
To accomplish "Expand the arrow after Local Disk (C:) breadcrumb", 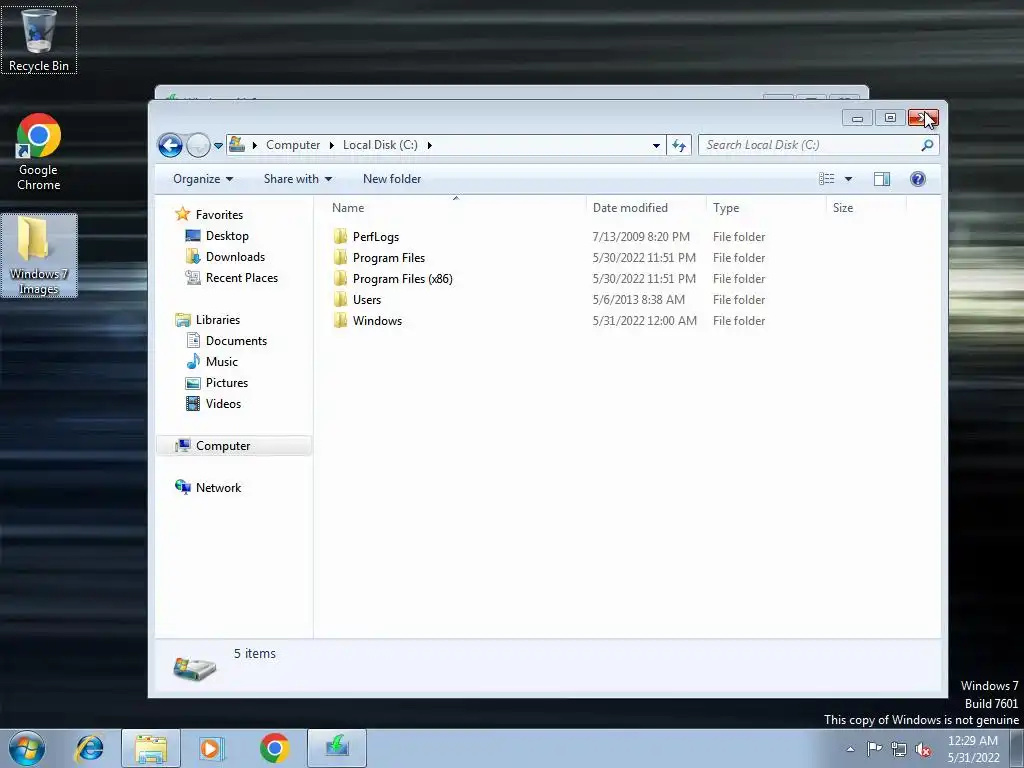I will [429, 145].
